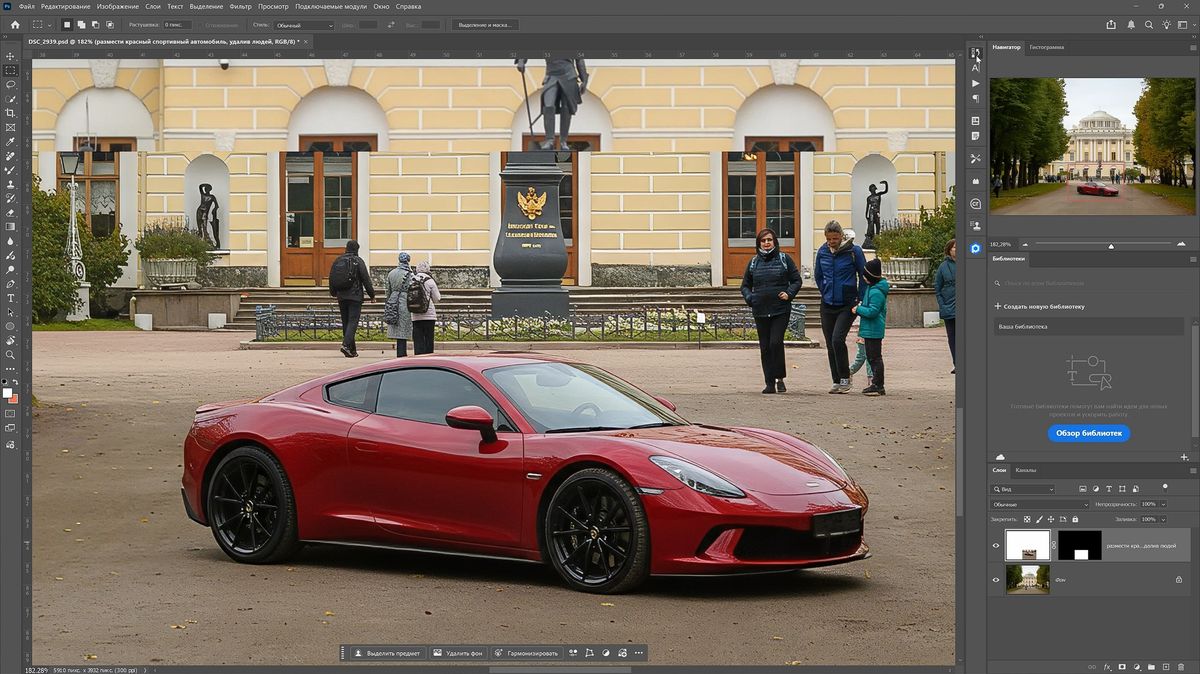Click the Обзор библиотек button
The image size is (1200, 674).
click(1092, 432)
